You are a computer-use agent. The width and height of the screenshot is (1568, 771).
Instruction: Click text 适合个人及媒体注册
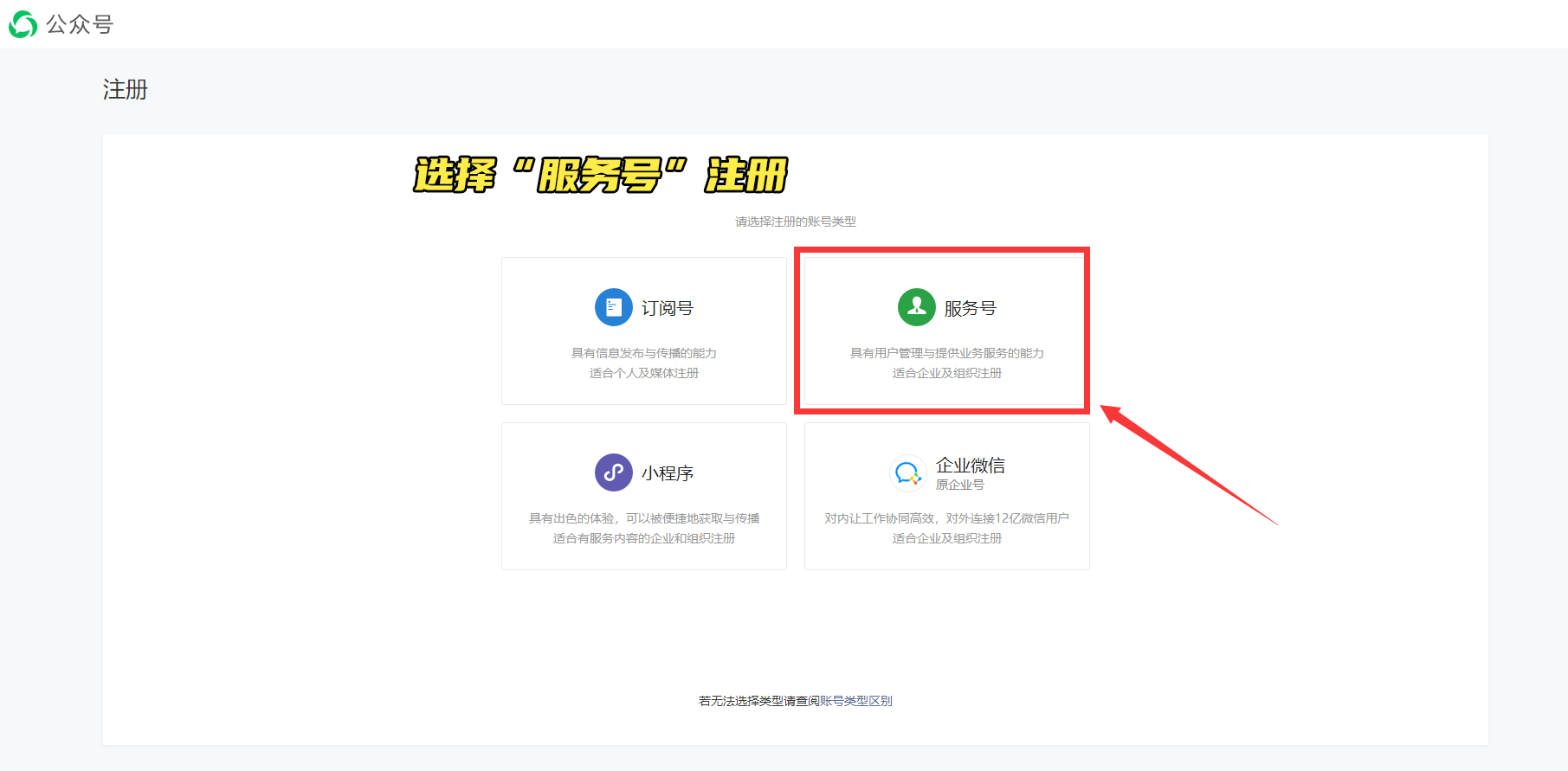(x=644, y=373)
